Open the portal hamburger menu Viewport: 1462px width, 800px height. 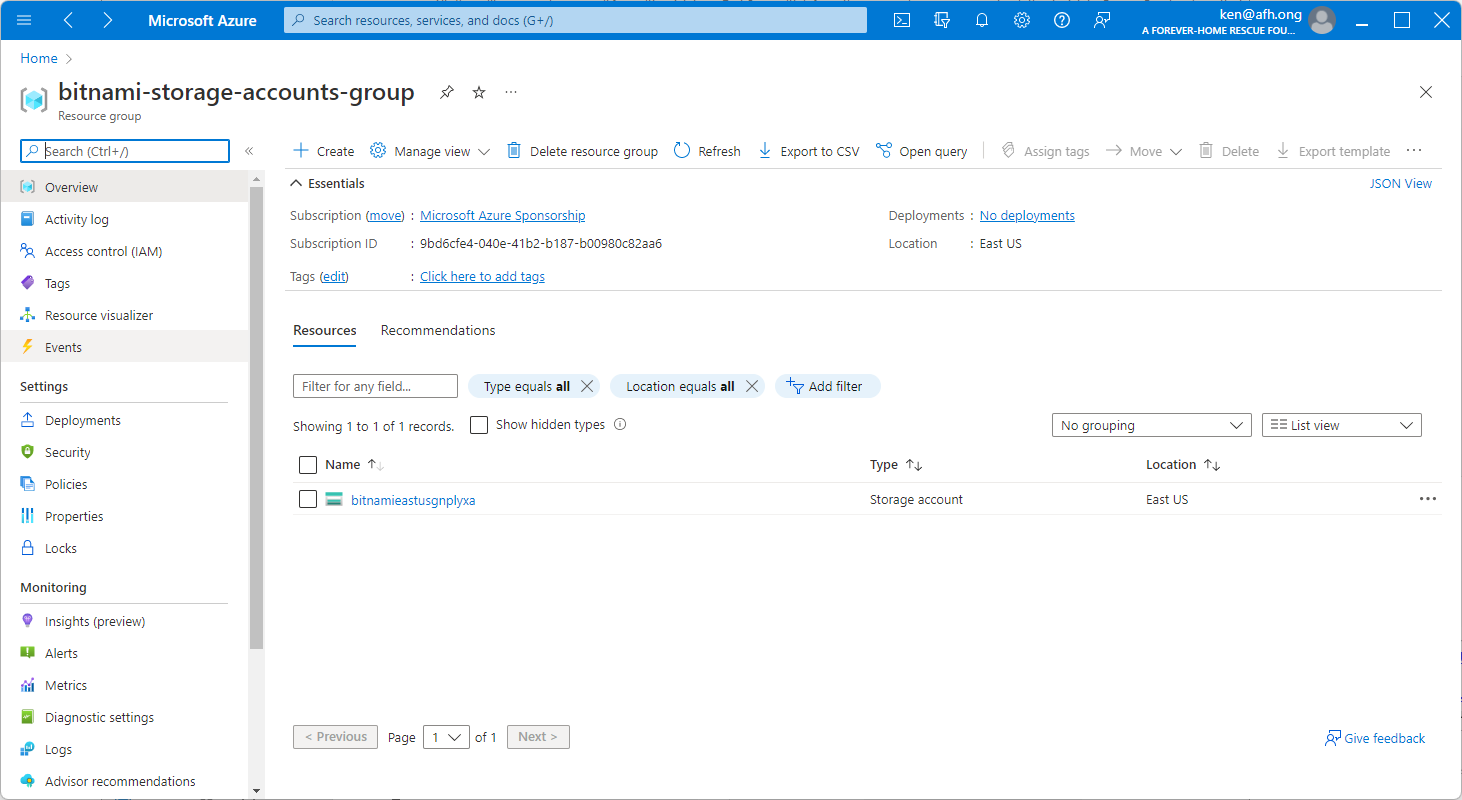coord(24,20)
